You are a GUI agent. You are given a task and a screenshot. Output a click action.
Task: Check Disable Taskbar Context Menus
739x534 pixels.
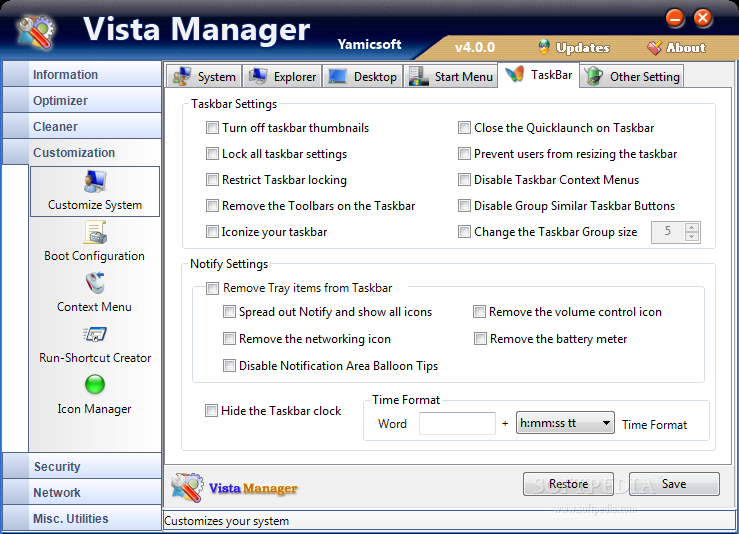pyautogui.click(x=464, y=180)
